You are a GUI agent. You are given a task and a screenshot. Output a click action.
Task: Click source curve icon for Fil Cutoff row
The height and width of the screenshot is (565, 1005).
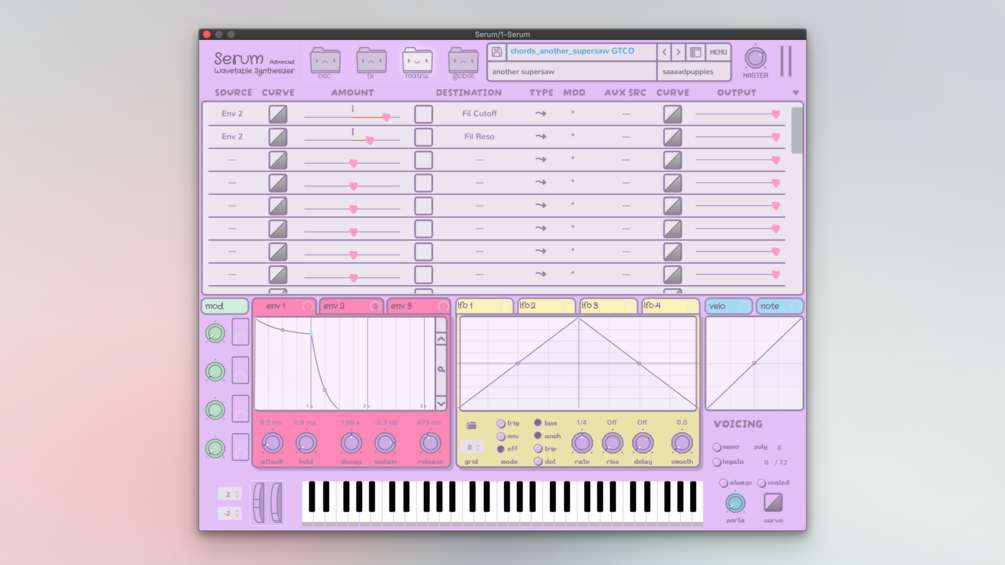[278, 114]
